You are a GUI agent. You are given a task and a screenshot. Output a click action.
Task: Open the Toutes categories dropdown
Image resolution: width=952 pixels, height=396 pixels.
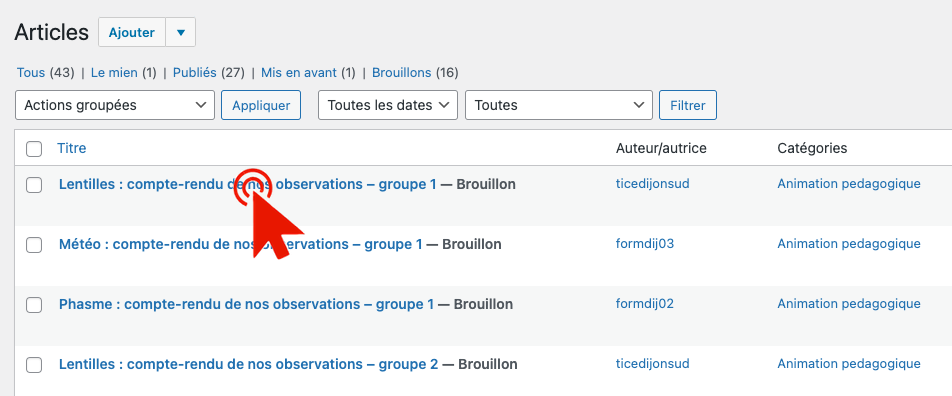pos(559,105)
